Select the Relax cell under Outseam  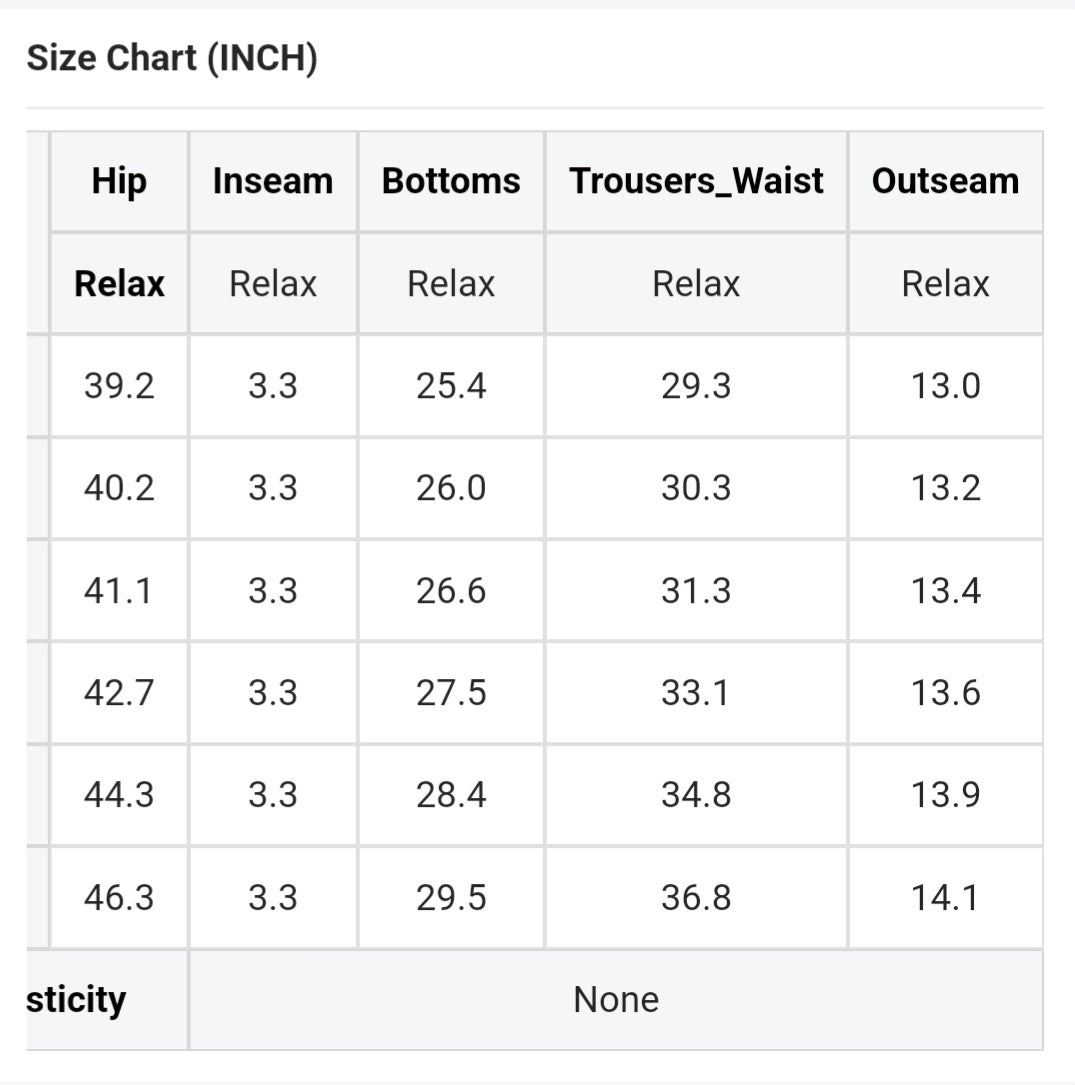(945, 284)
